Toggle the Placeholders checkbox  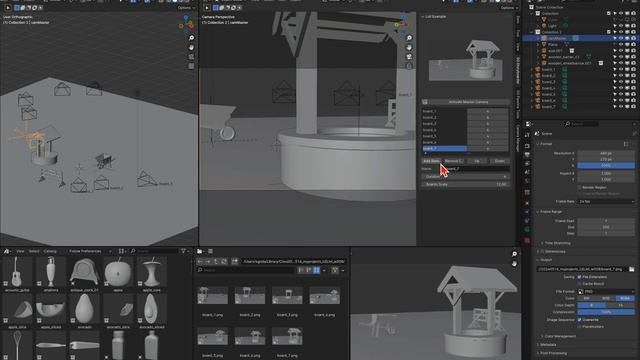tap(580, 327)
